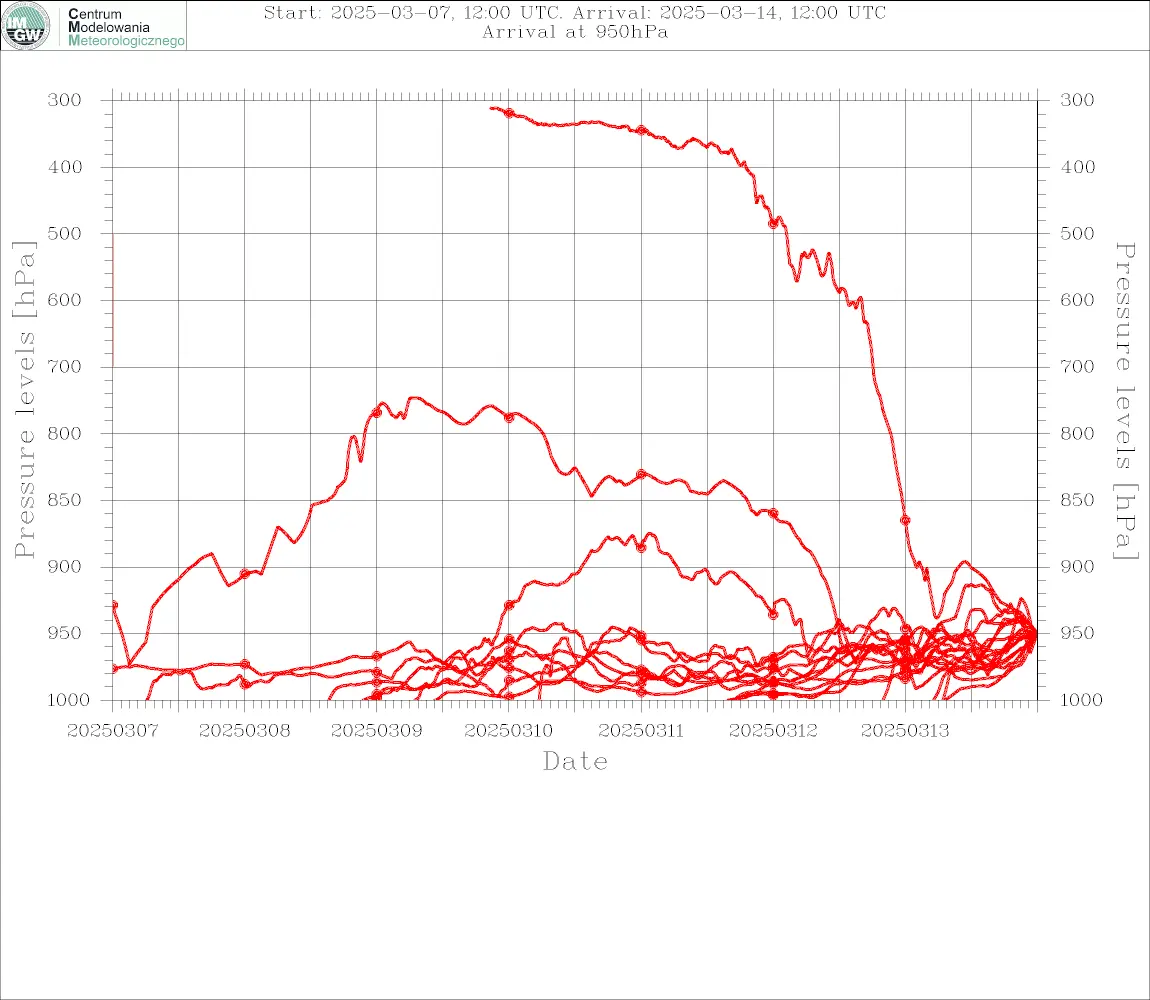Click the trajectory marker near 935 hPa on 20250312
Image resolution: width=1150 pixels, height=1000 pixels.
click(773, 615)
